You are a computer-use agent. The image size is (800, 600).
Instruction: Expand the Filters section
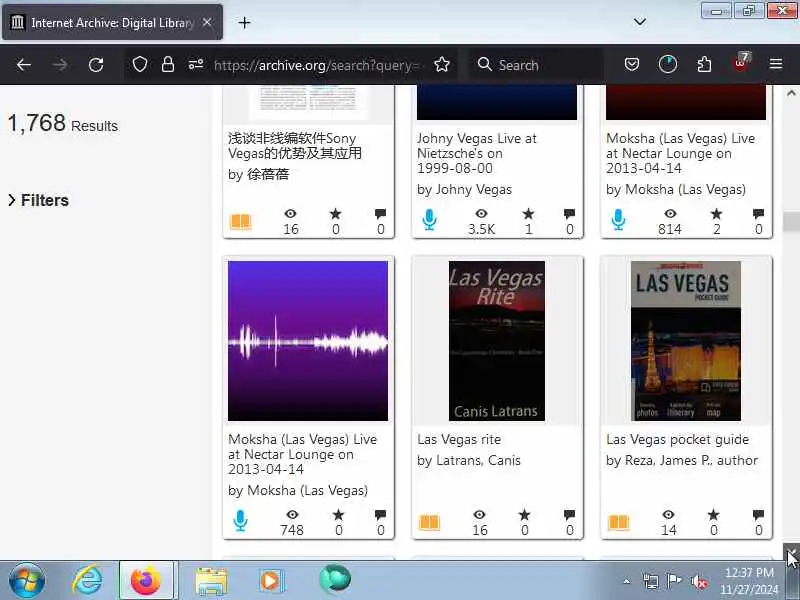coord(38,201)
